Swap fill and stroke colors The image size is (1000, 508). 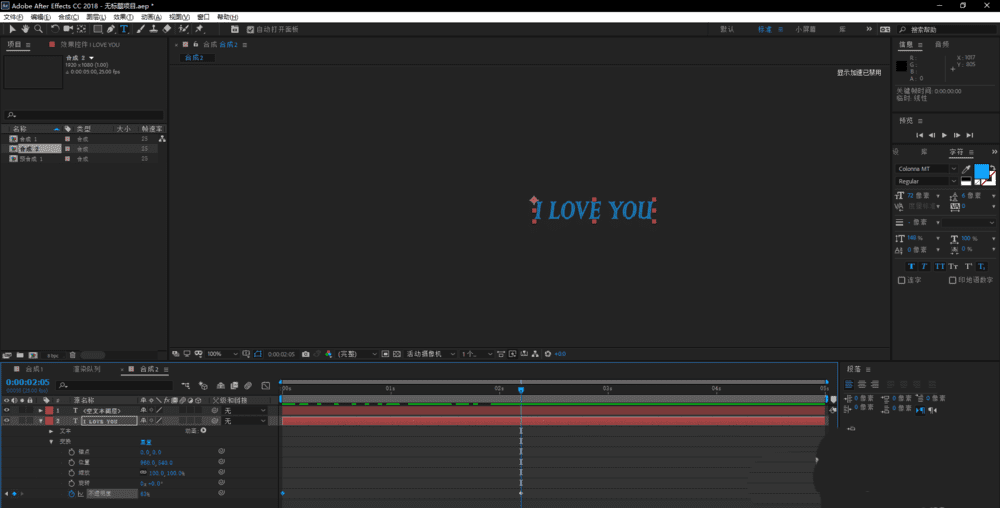pyautogui.click(x=992, y=167)
